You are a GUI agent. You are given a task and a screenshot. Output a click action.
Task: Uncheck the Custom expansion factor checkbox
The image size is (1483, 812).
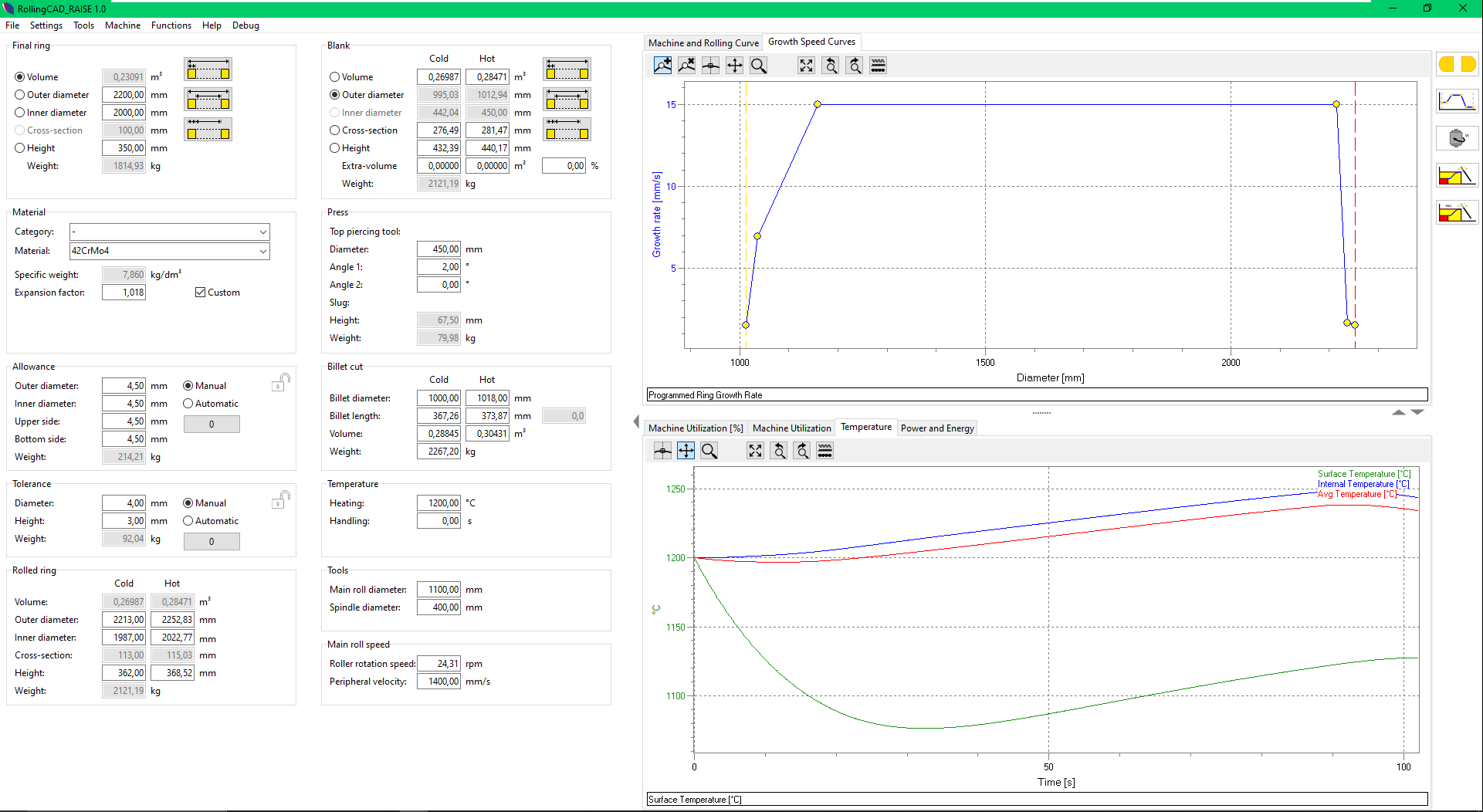point(201,293)
